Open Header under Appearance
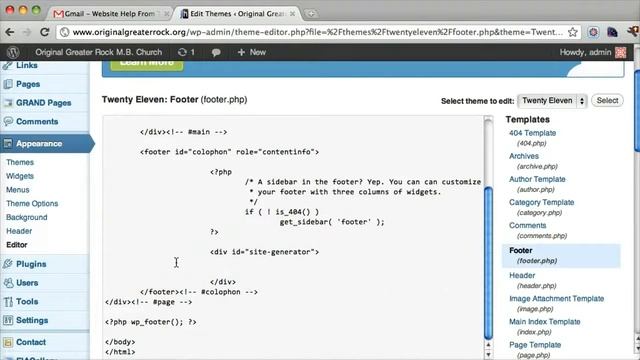640x360 pixels. [x=19, y=231]
